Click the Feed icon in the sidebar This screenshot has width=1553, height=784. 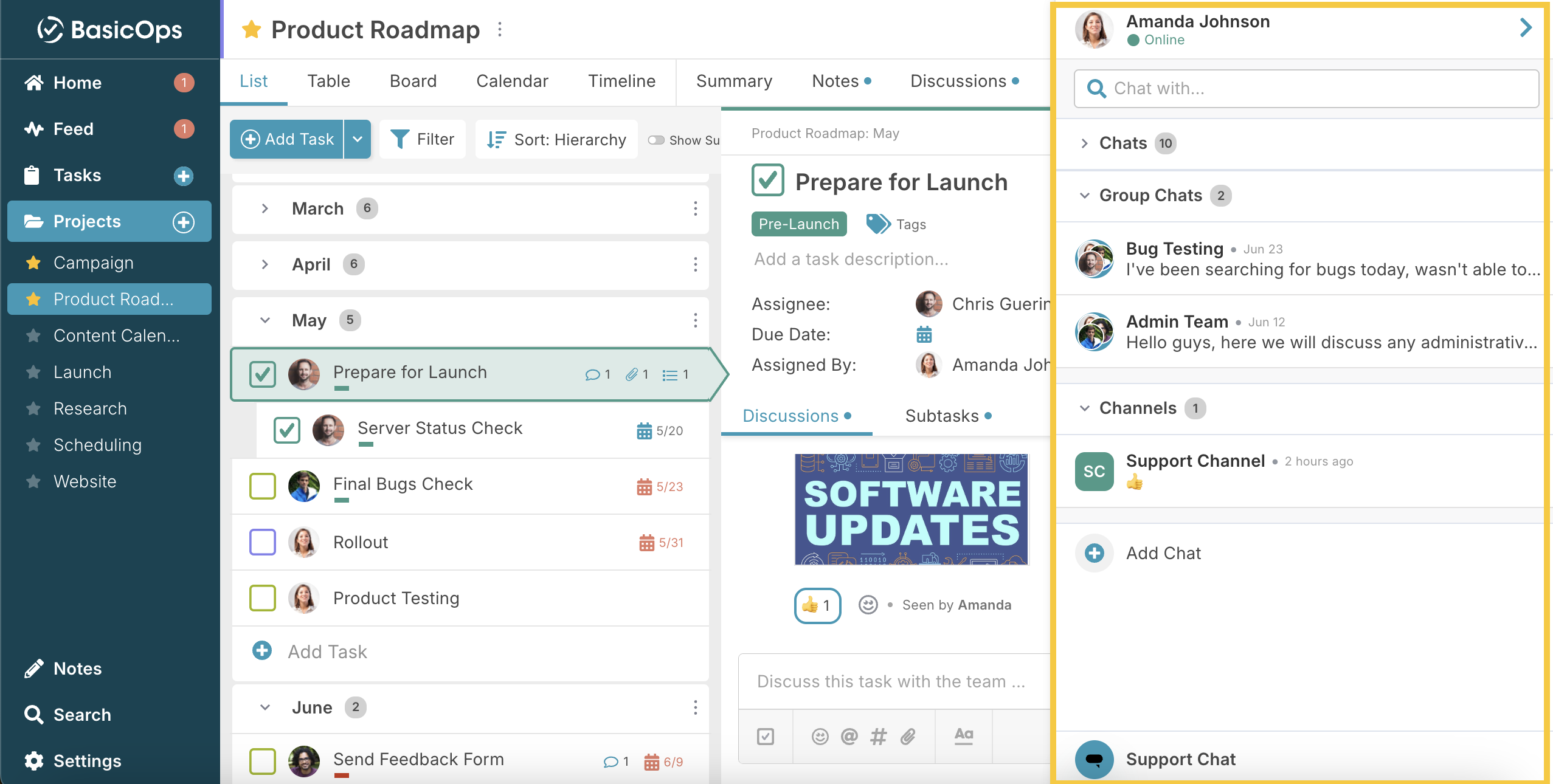pos(35,129)
